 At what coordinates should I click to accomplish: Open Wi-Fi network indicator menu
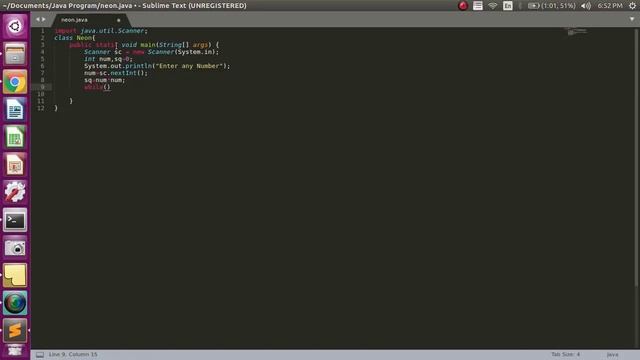(x=493, y=6)
